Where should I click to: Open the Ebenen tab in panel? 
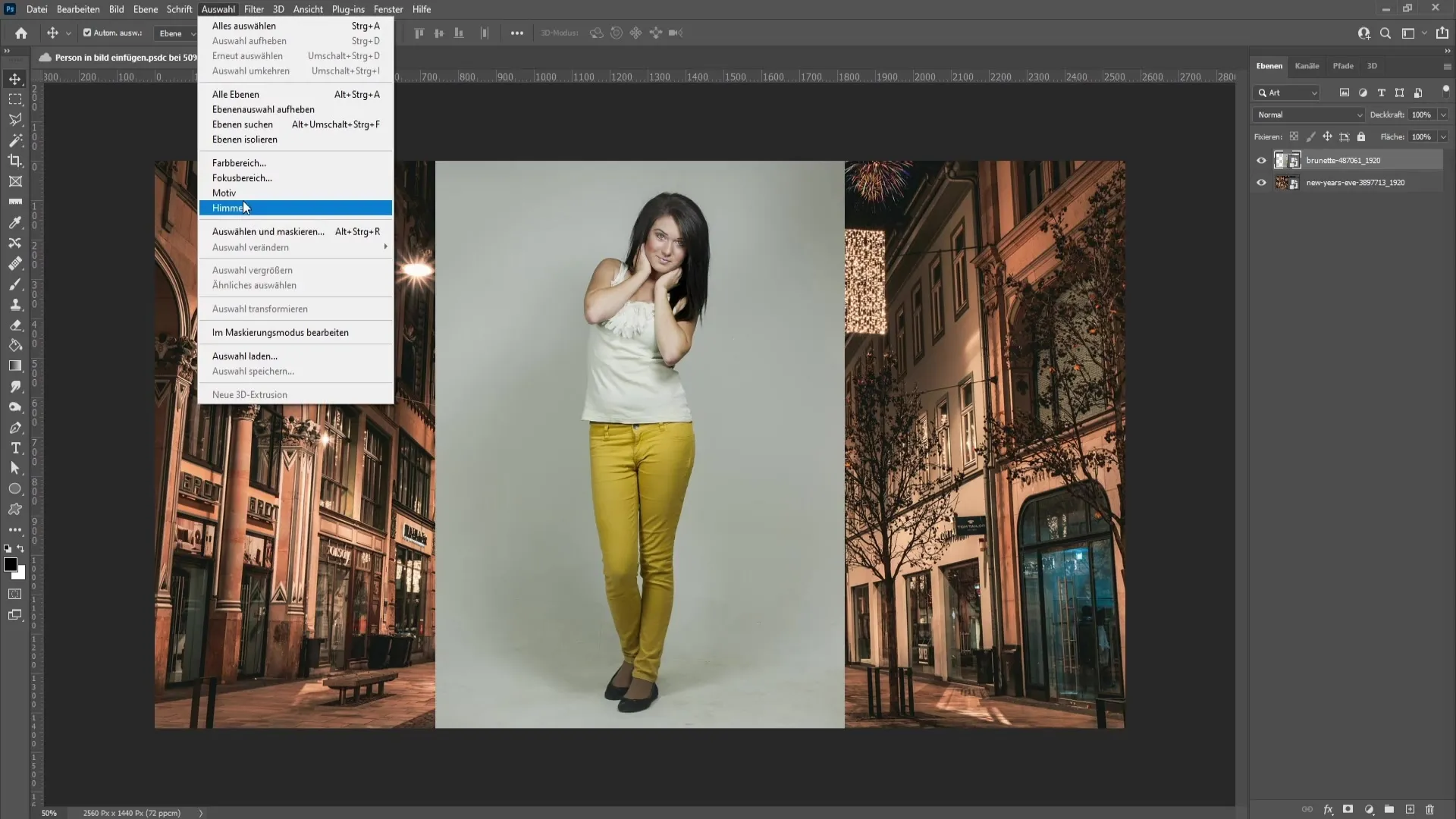tap(1269, 65)
